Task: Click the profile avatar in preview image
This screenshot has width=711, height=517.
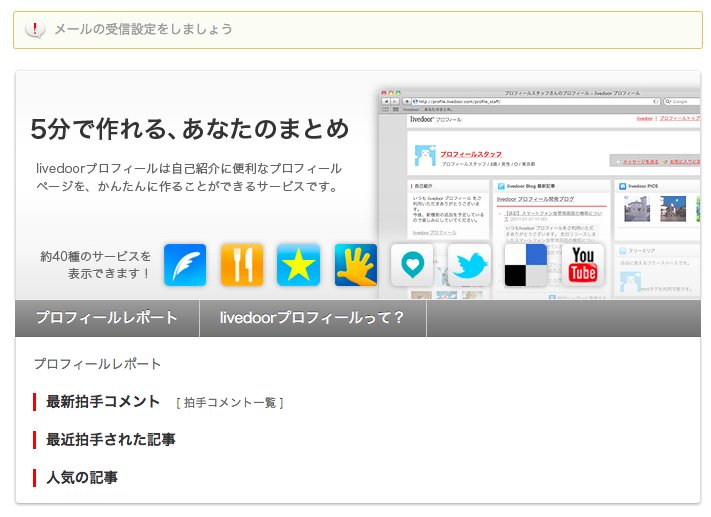Action: click(425, 156)
